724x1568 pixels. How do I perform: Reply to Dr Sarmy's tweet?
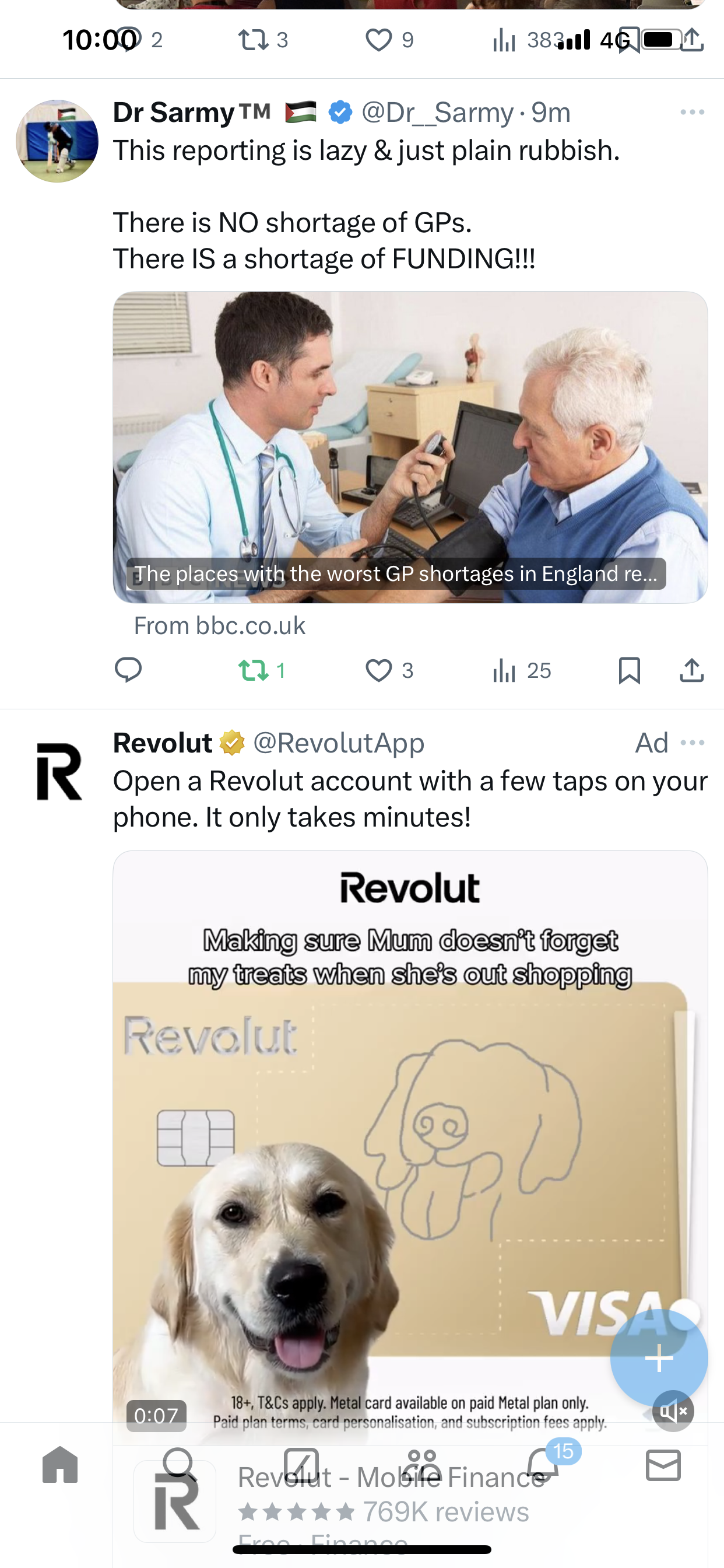click(128, 670)
